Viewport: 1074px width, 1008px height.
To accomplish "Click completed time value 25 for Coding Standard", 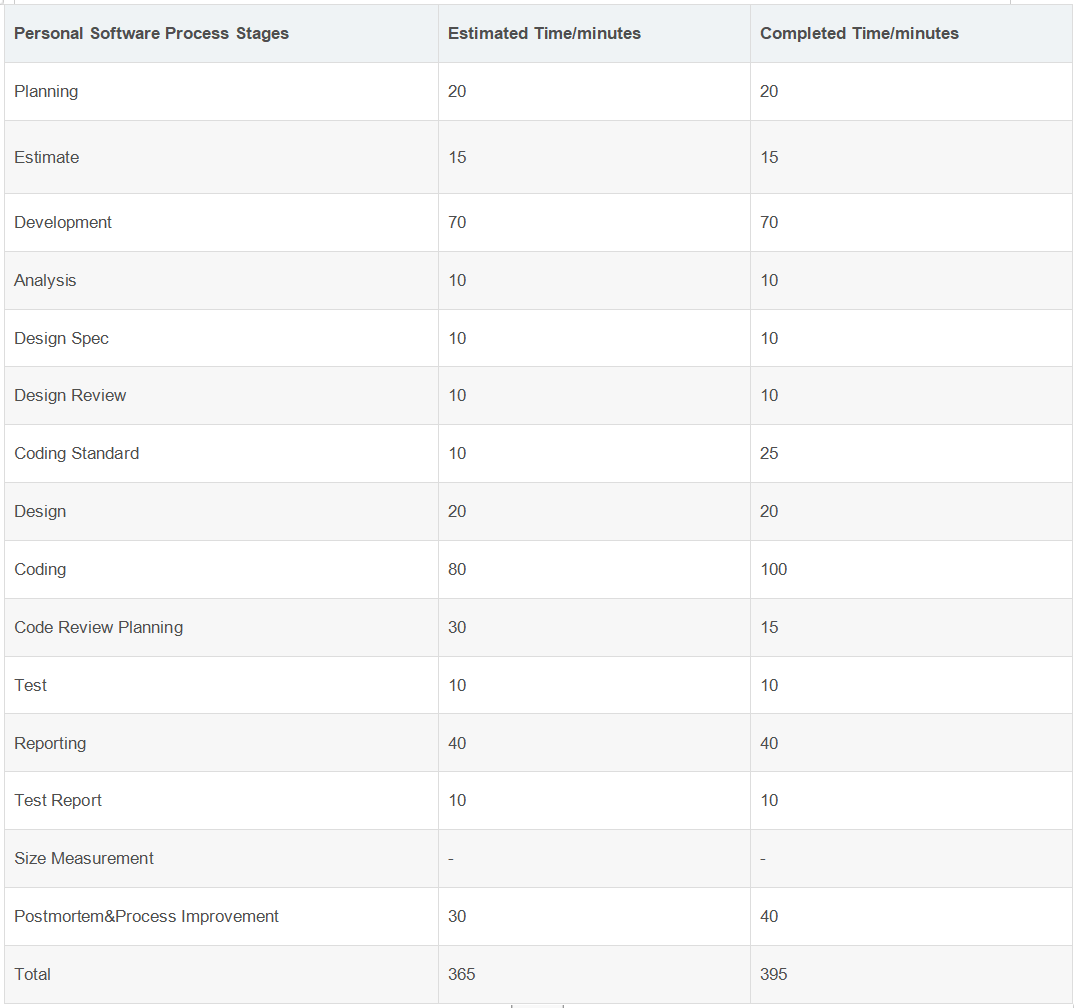I will pos(769,454).
